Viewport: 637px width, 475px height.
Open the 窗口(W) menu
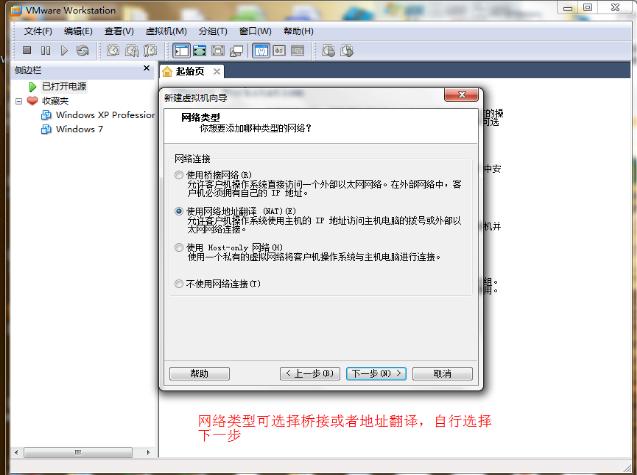[255, 31]
